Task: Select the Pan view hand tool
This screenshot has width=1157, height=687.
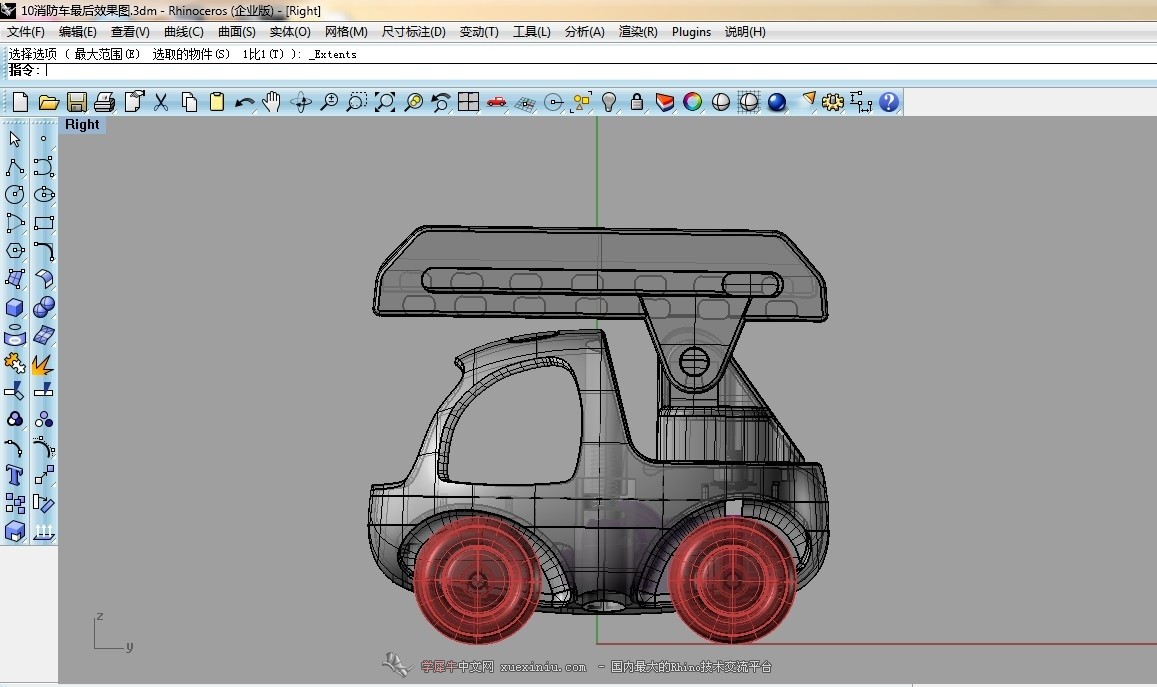Action: tap(272, 102)
